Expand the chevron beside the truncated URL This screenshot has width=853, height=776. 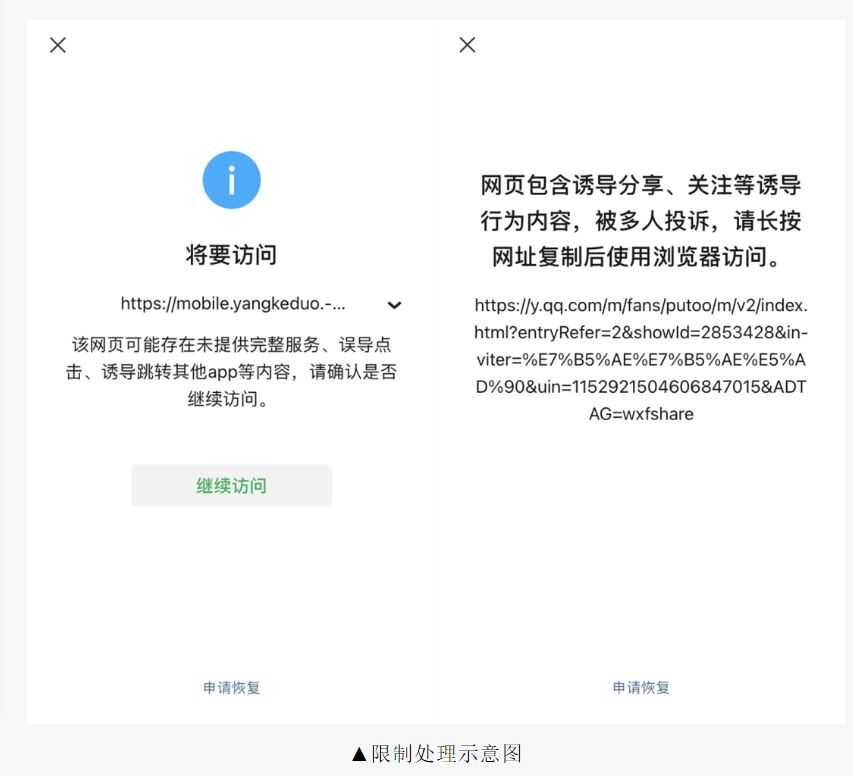tap(394, 305)
